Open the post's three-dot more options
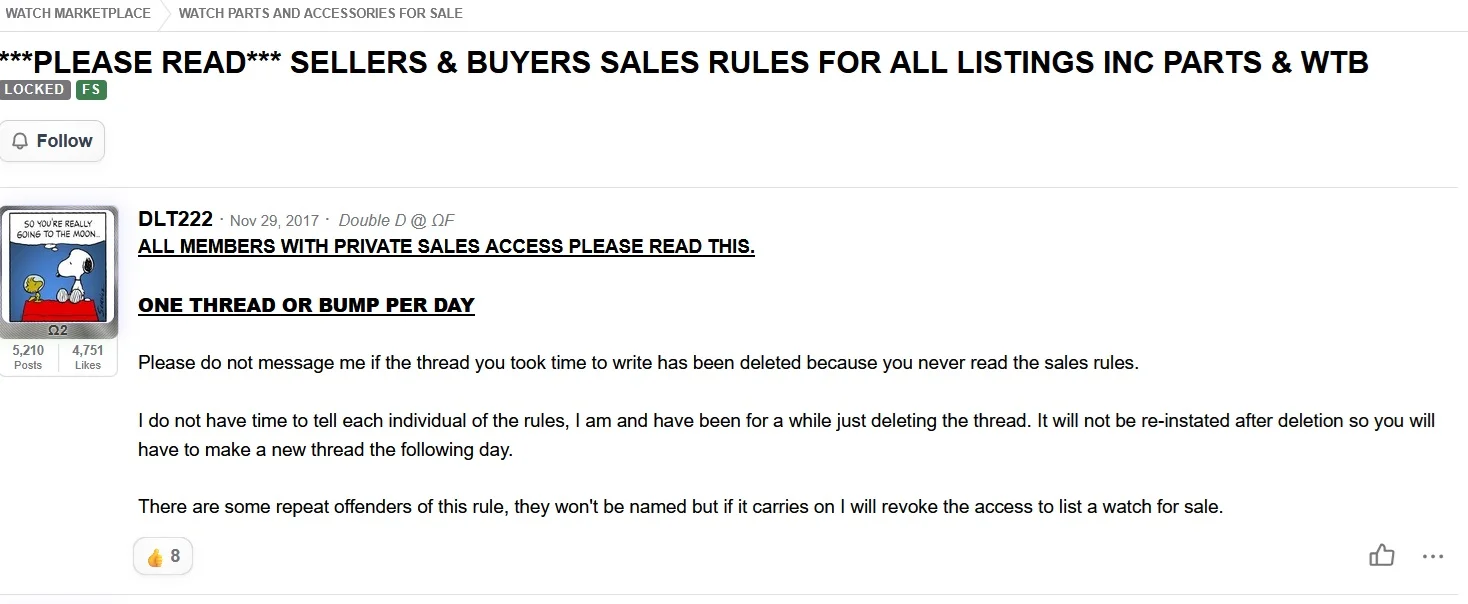 point(1432,556)
